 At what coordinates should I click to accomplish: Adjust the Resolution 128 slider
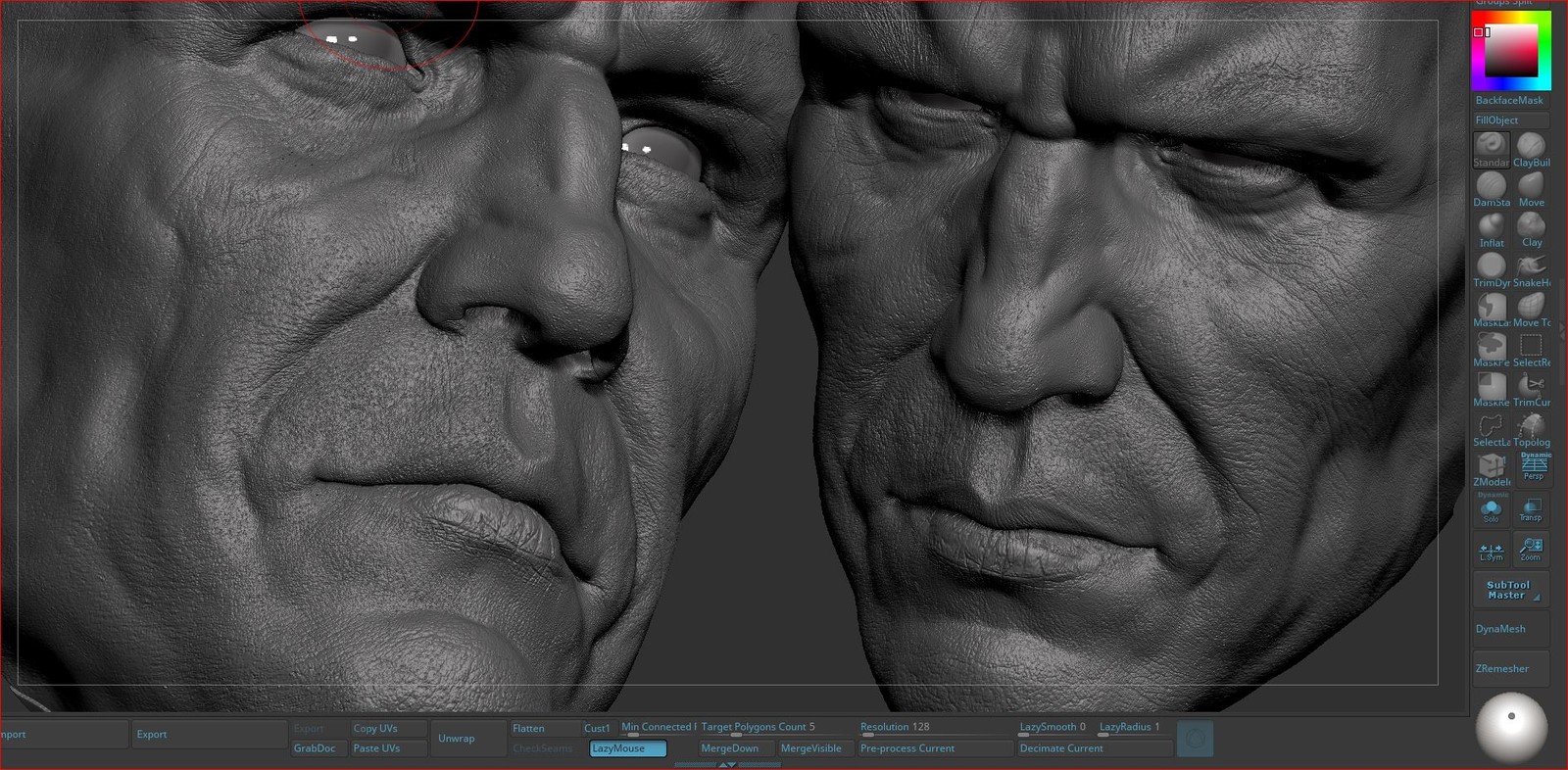click(x=935, y=728)
